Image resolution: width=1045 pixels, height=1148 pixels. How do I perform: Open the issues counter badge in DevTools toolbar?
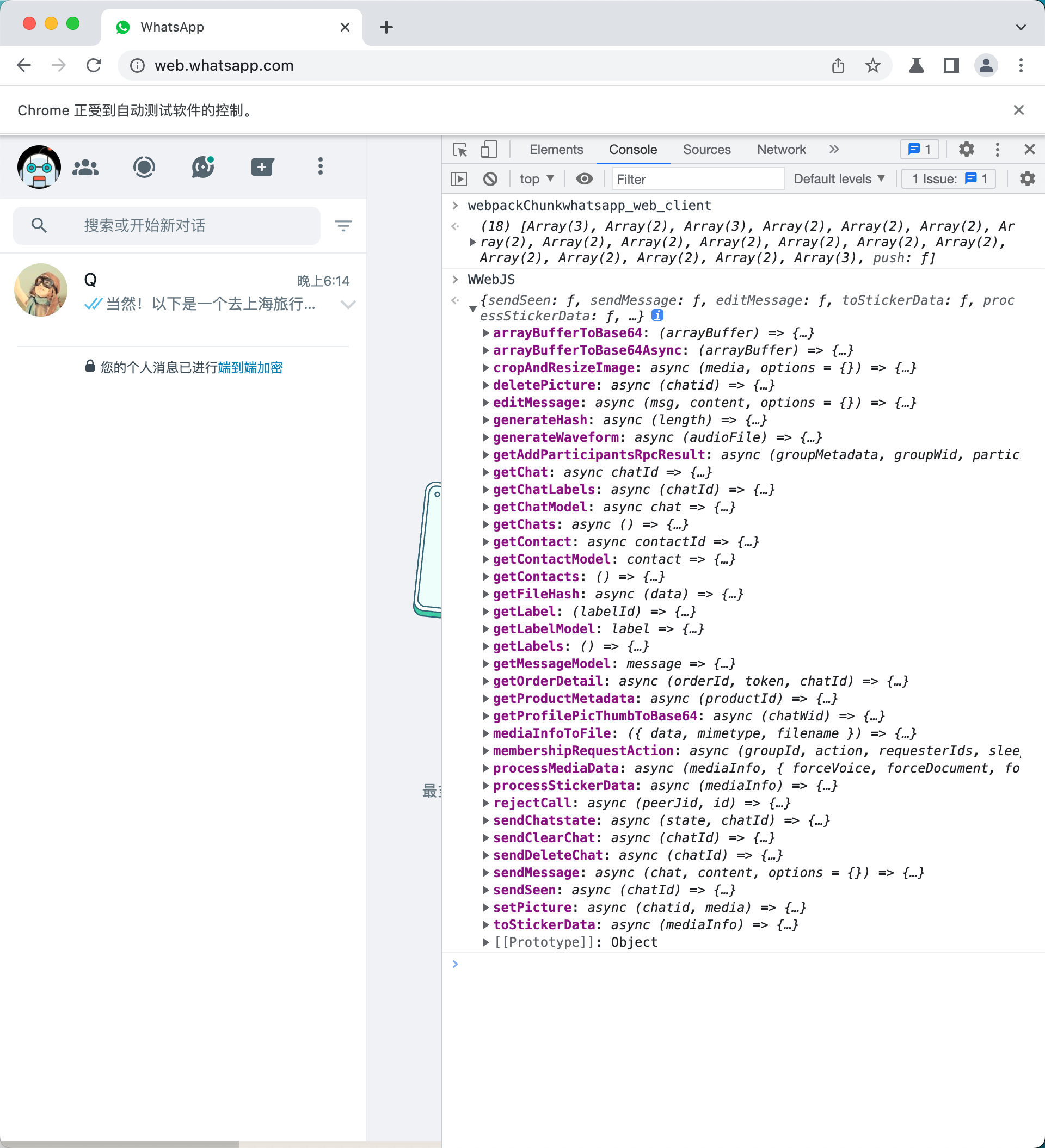click(919, 149)
